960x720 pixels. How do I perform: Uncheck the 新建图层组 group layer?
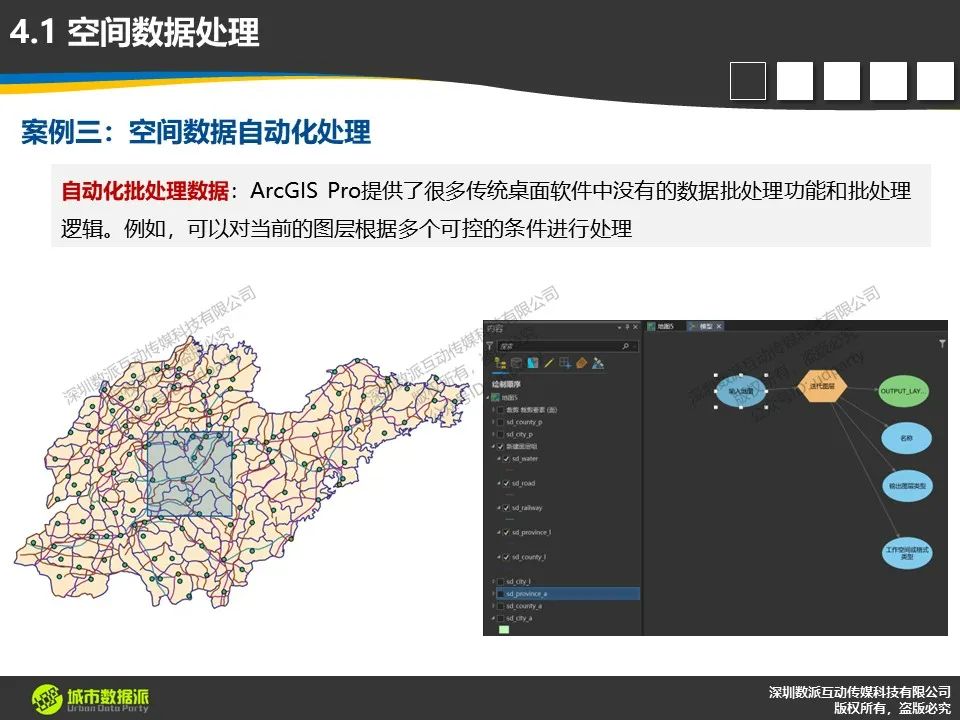click(500, 446)
